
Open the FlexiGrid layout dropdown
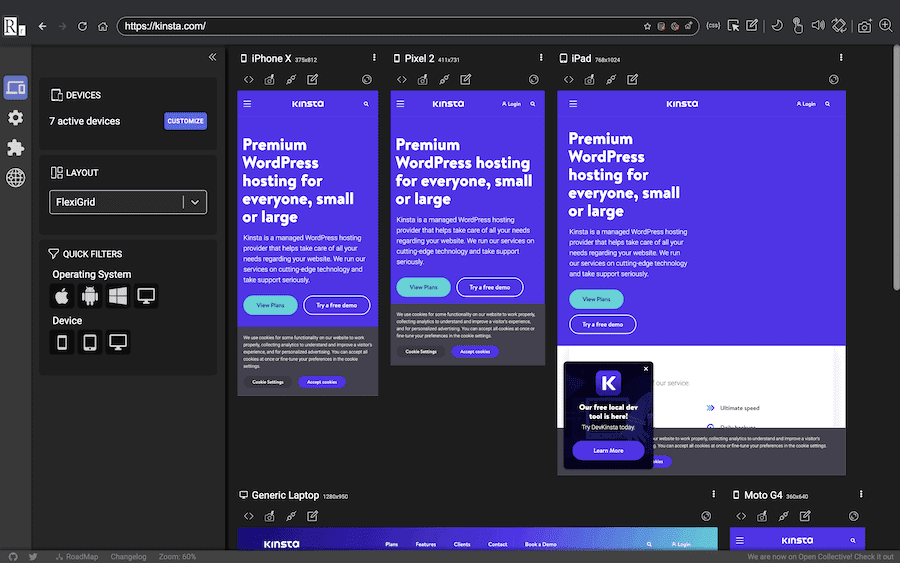click(128, 202)
